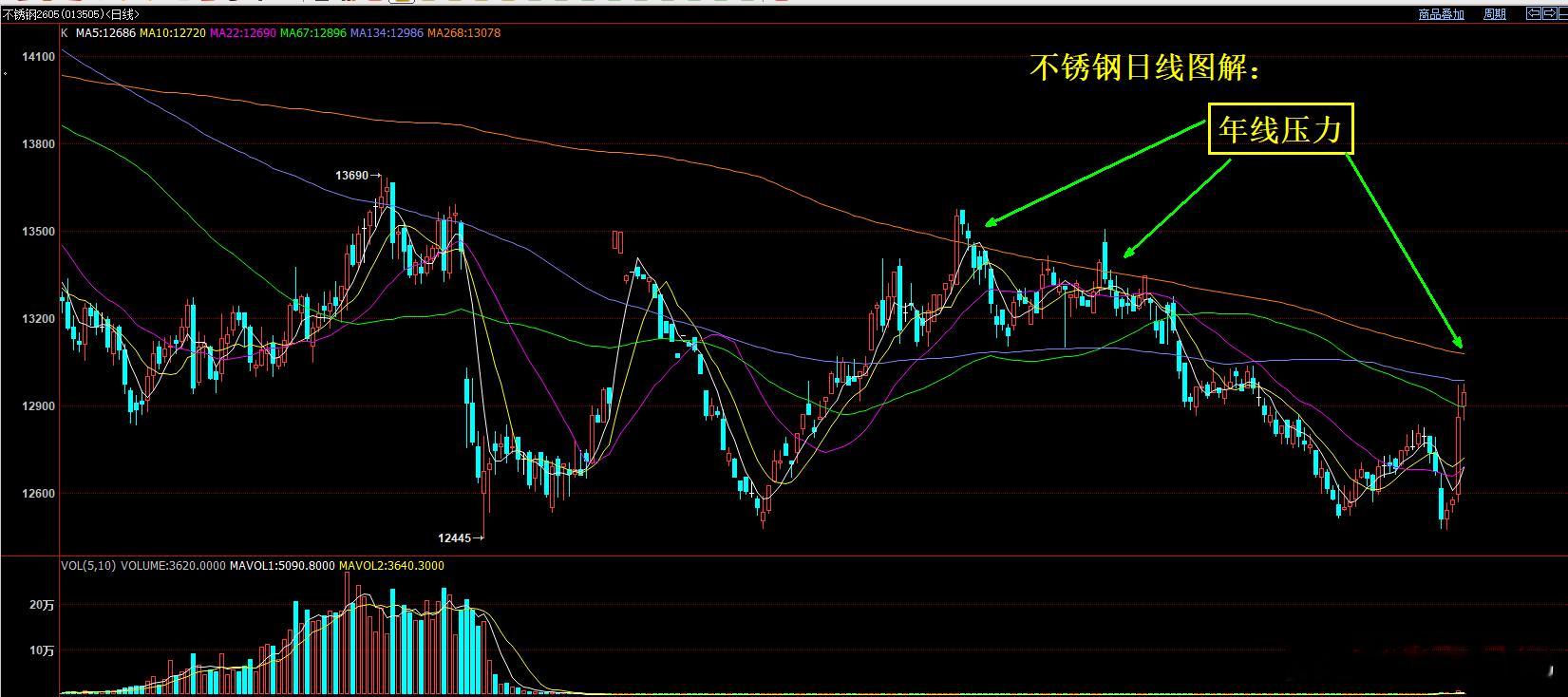Open the 商品叠加 overlay link
This screenshot has width=1568, height=697.
pyautogui.click(x=1442, y=14)
